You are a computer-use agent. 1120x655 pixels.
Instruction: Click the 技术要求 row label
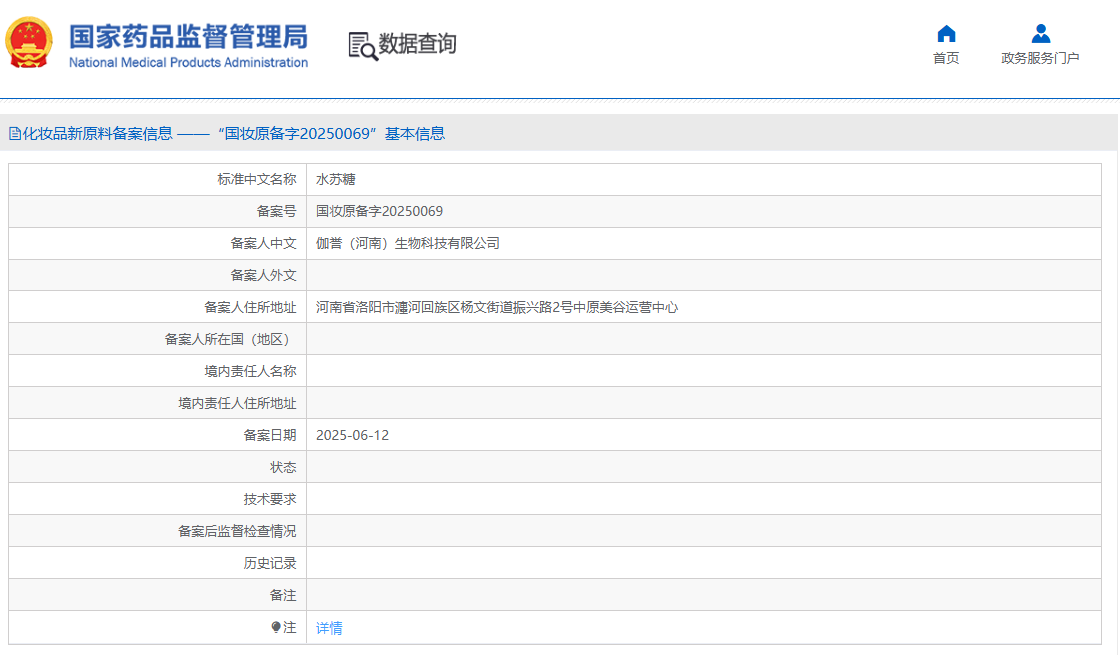(x=270, y=500)
